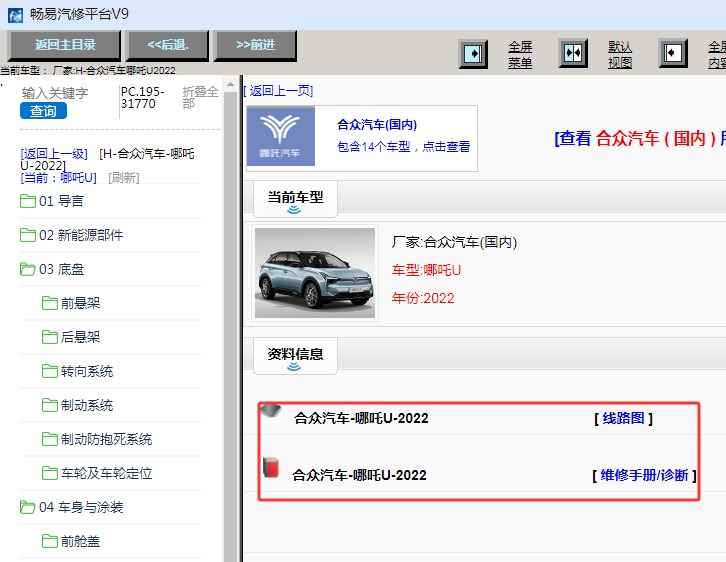Click folder icon beside 制动防抱死系统
The image size is (726, 562).
pos(50,439)
